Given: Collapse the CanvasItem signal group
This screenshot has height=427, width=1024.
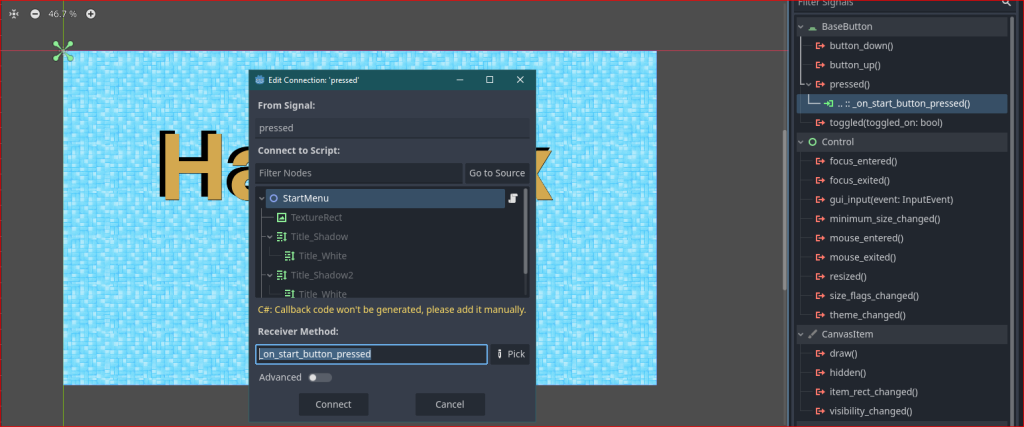Looking at the screenshot, I should tap(801, 334).
